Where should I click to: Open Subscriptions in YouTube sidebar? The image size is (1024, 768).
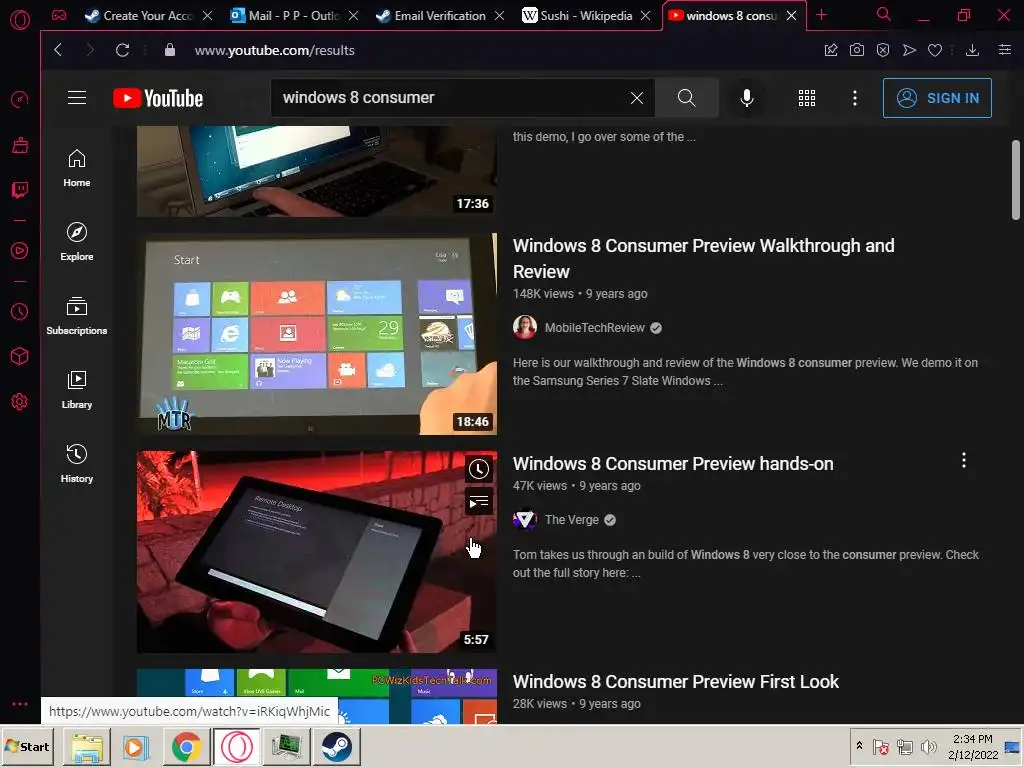click(77, 316)
